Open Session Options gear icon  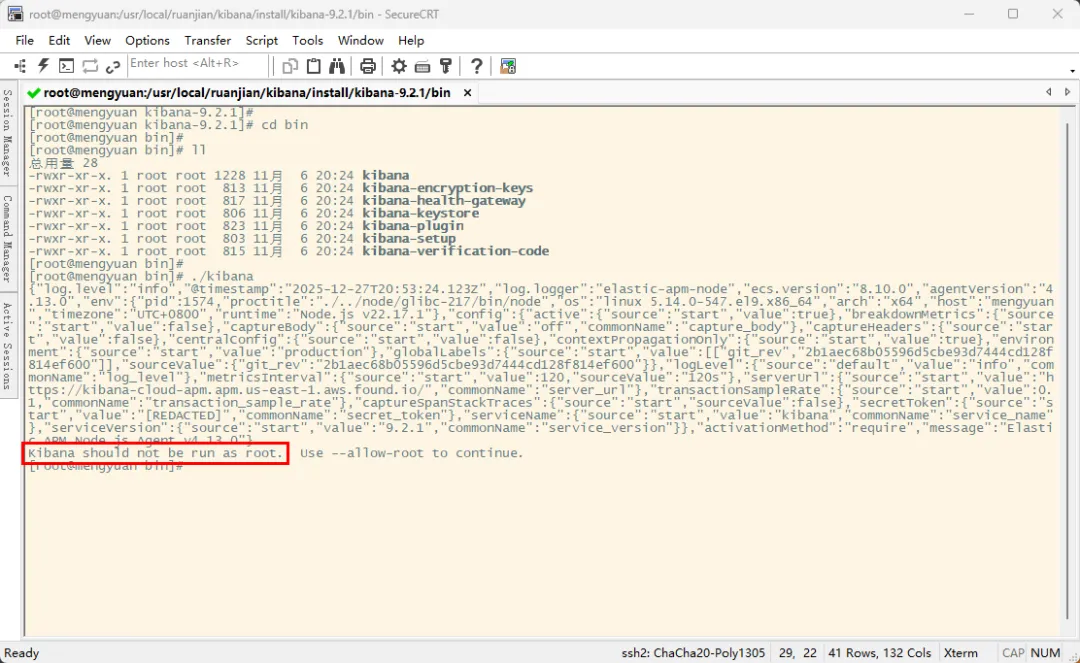click(399, 66)
